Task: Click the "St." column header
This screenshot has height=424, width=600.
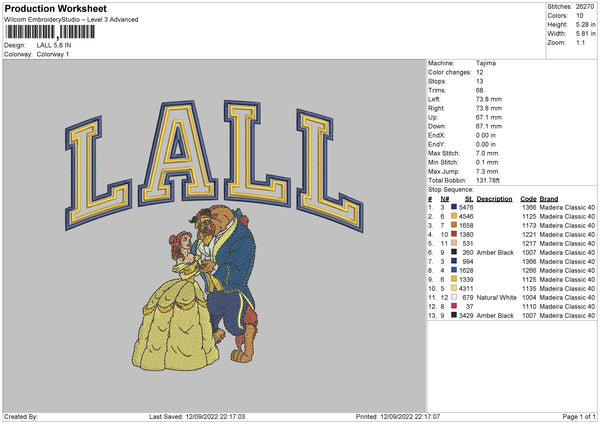Action: pos(469,199)
